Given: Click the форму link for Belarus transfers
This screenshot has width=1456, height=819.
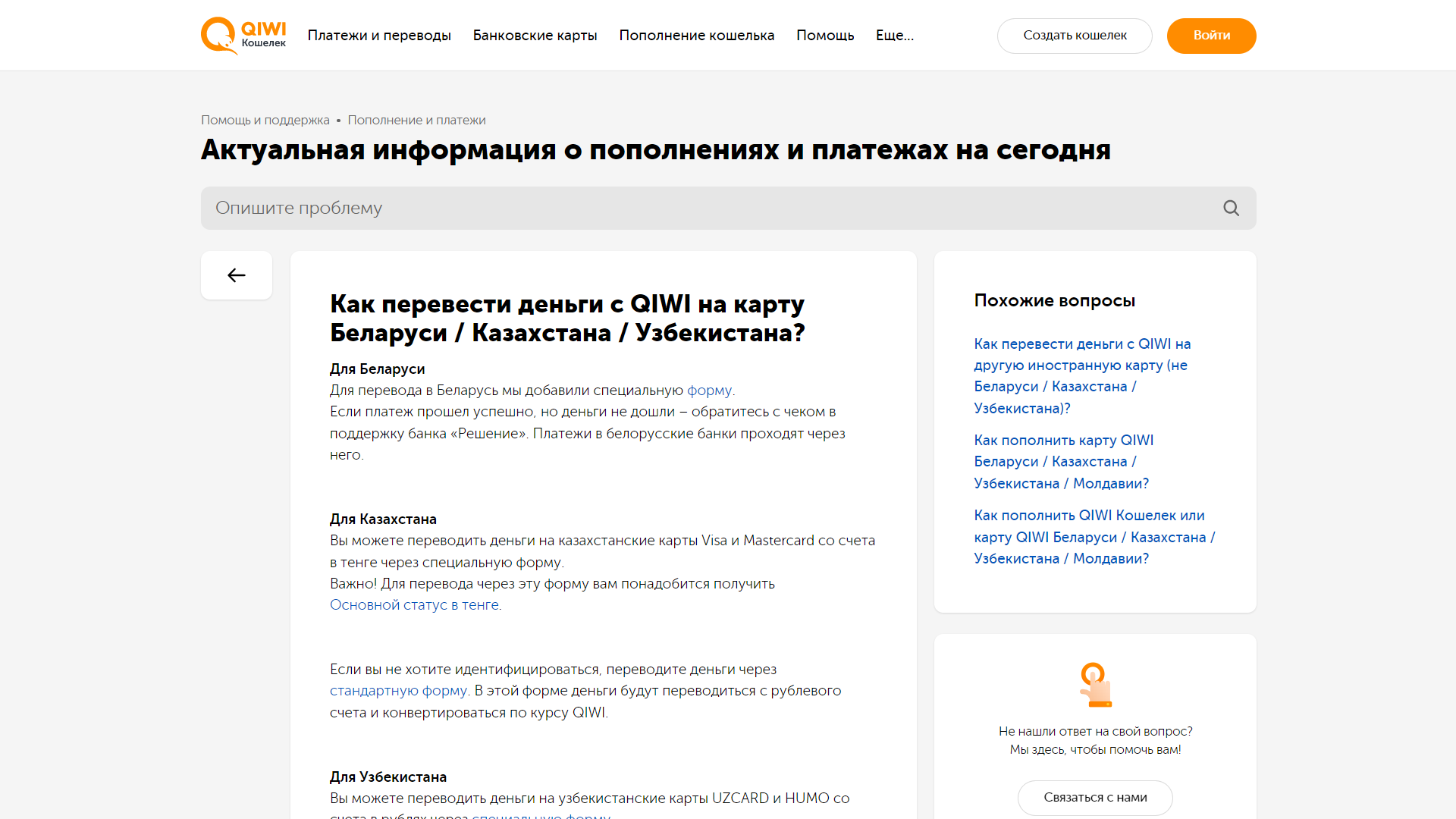Looking at the screenshot, I should pyautogui.click(x=709, y=390).
